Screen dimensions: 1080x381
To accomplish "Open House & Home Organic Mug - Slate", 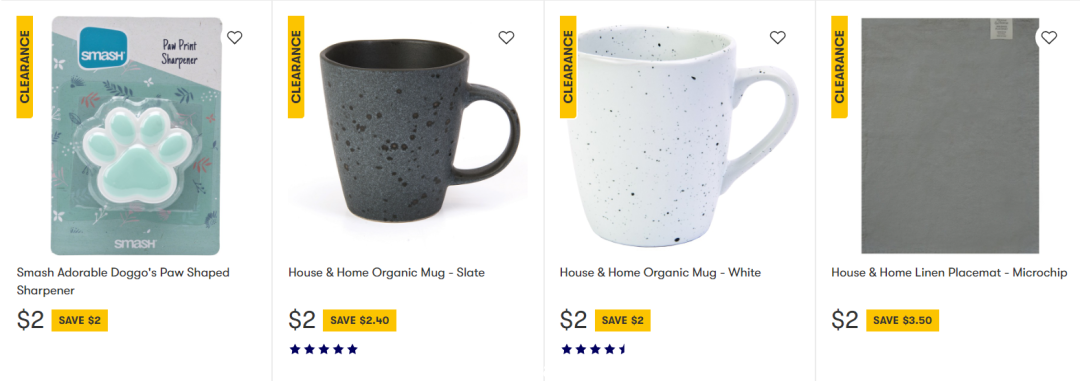I will tap(386, 272).
